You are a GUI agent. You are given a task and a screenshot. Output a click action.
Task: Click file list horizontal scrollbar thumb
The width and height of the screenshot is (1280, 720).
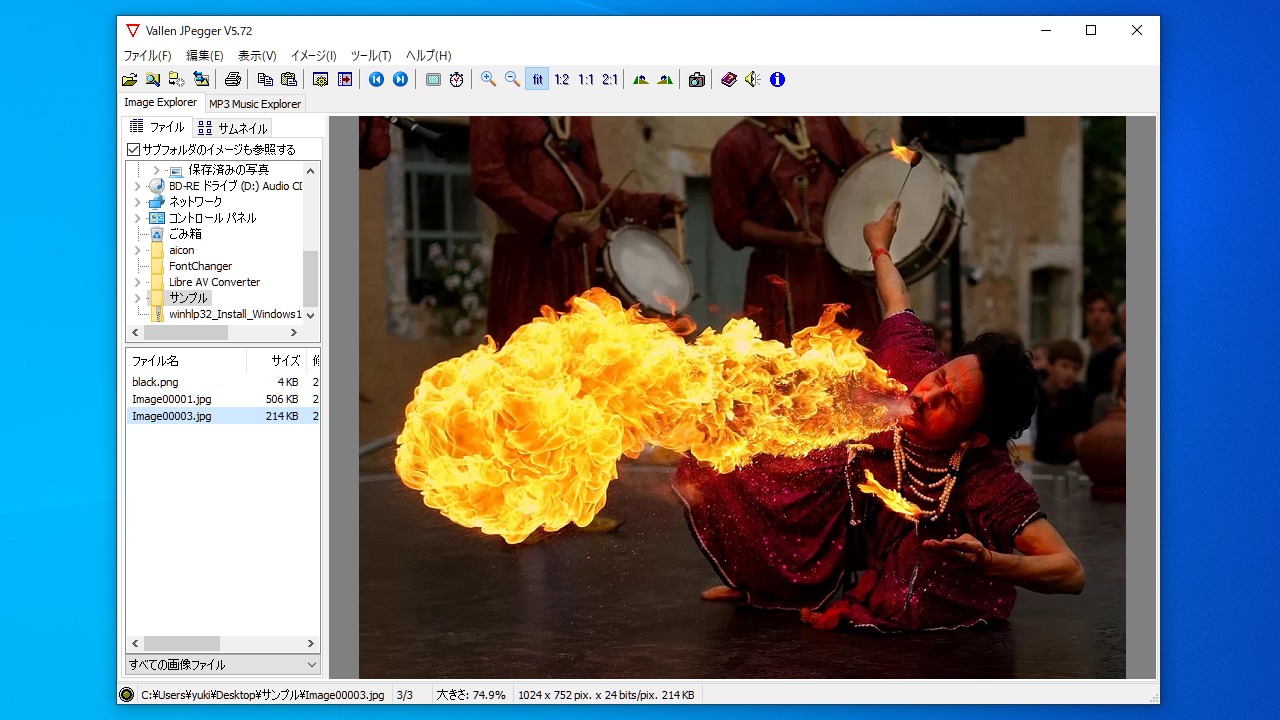[x=181, y=644]
